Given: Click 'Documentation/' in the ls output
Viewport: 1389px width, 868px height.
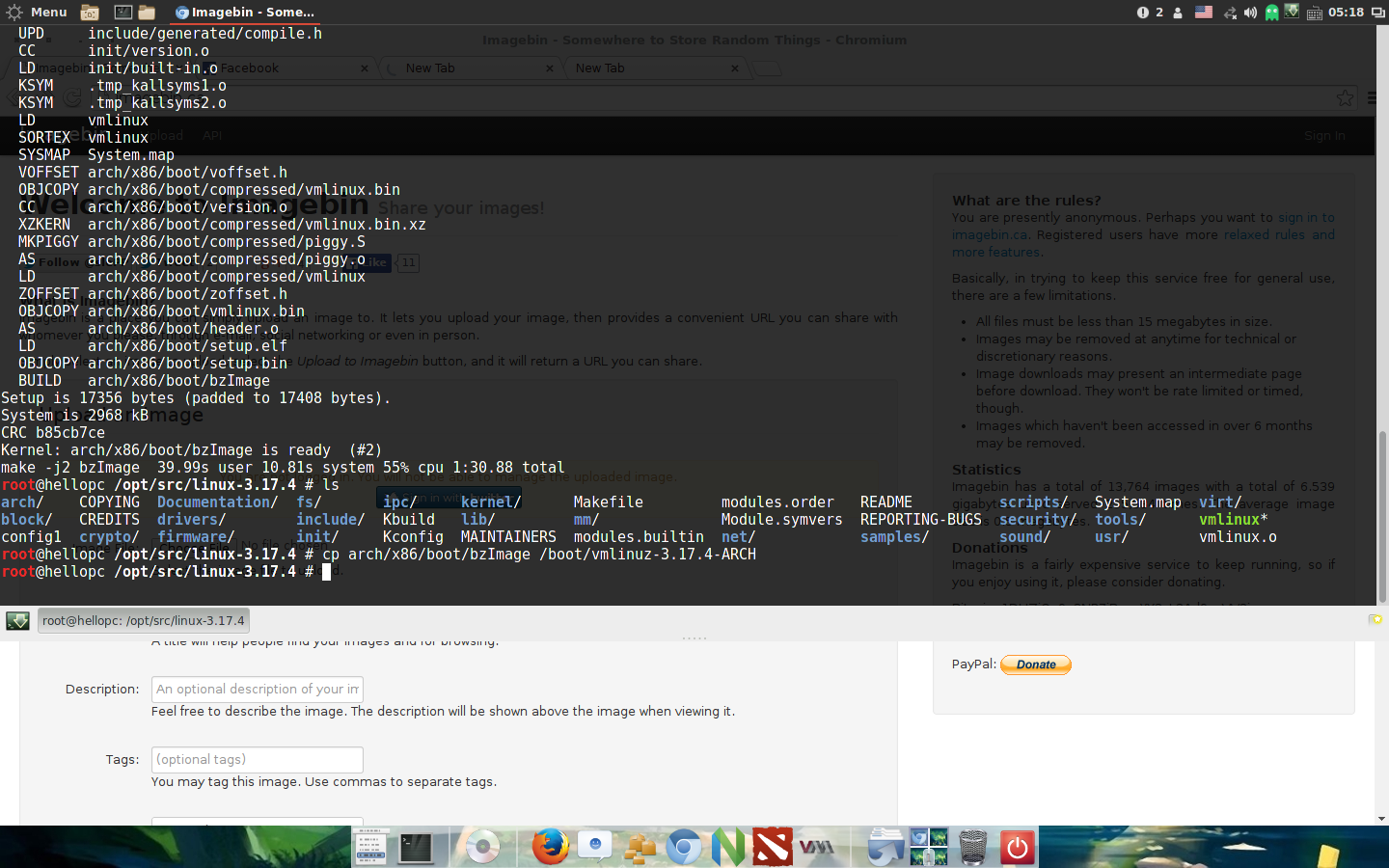Looking at the screenshot, I should (x=217, y=502).
